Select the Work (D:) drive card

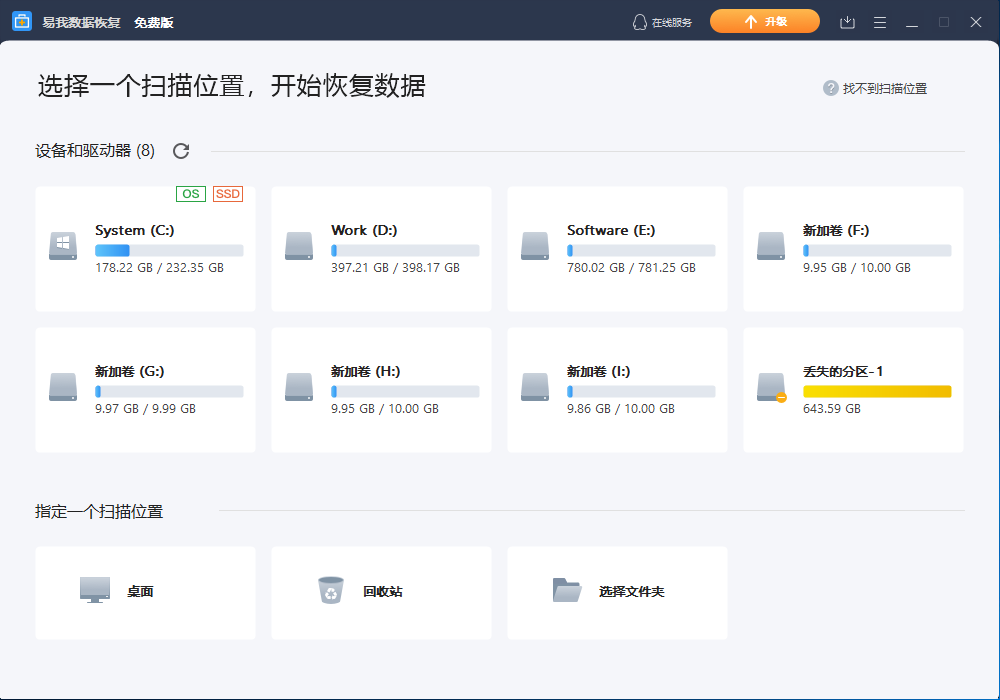coord(381,249)
